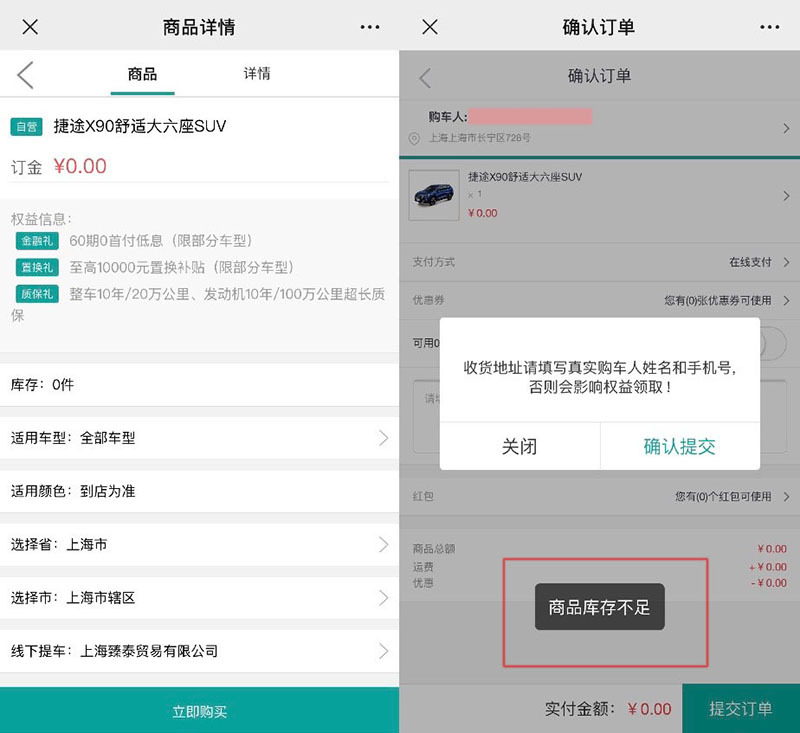Screen dimensions: 800x733
Task: Select the product title 捷途X90舒适大六座SUV on 商品详情
Action: point(140,126)
